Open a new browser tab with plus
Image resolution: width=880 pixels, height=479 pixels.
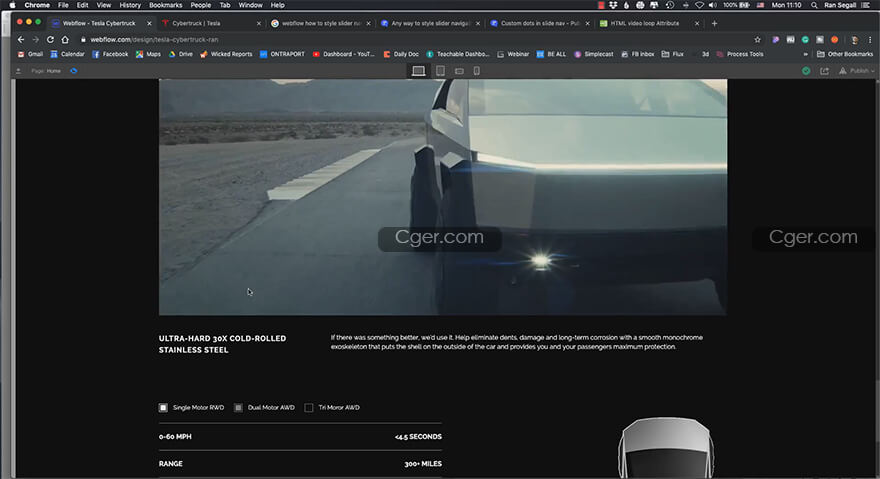(714, 23)
